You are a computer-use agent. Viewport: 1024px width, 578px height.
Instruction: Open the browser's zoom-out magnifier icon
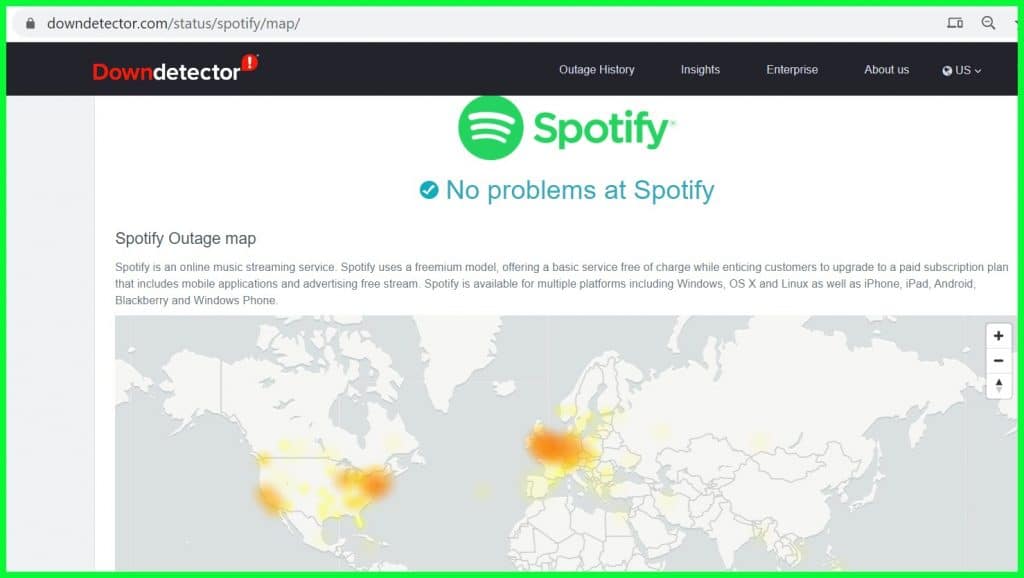click(988, 21)
